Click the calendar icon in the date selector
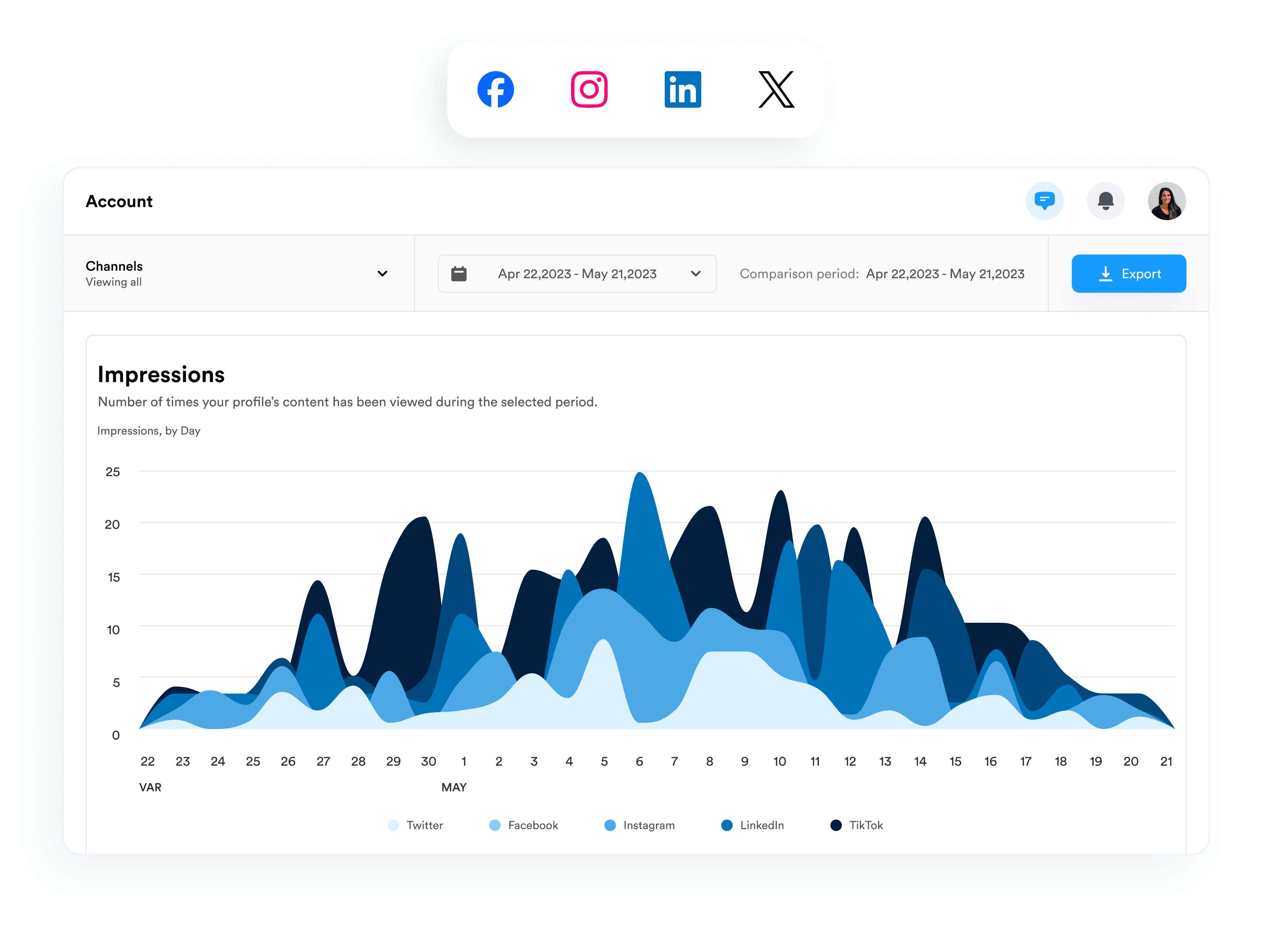The width and height of the screenshot is (1288, 937). coord(459,273)
